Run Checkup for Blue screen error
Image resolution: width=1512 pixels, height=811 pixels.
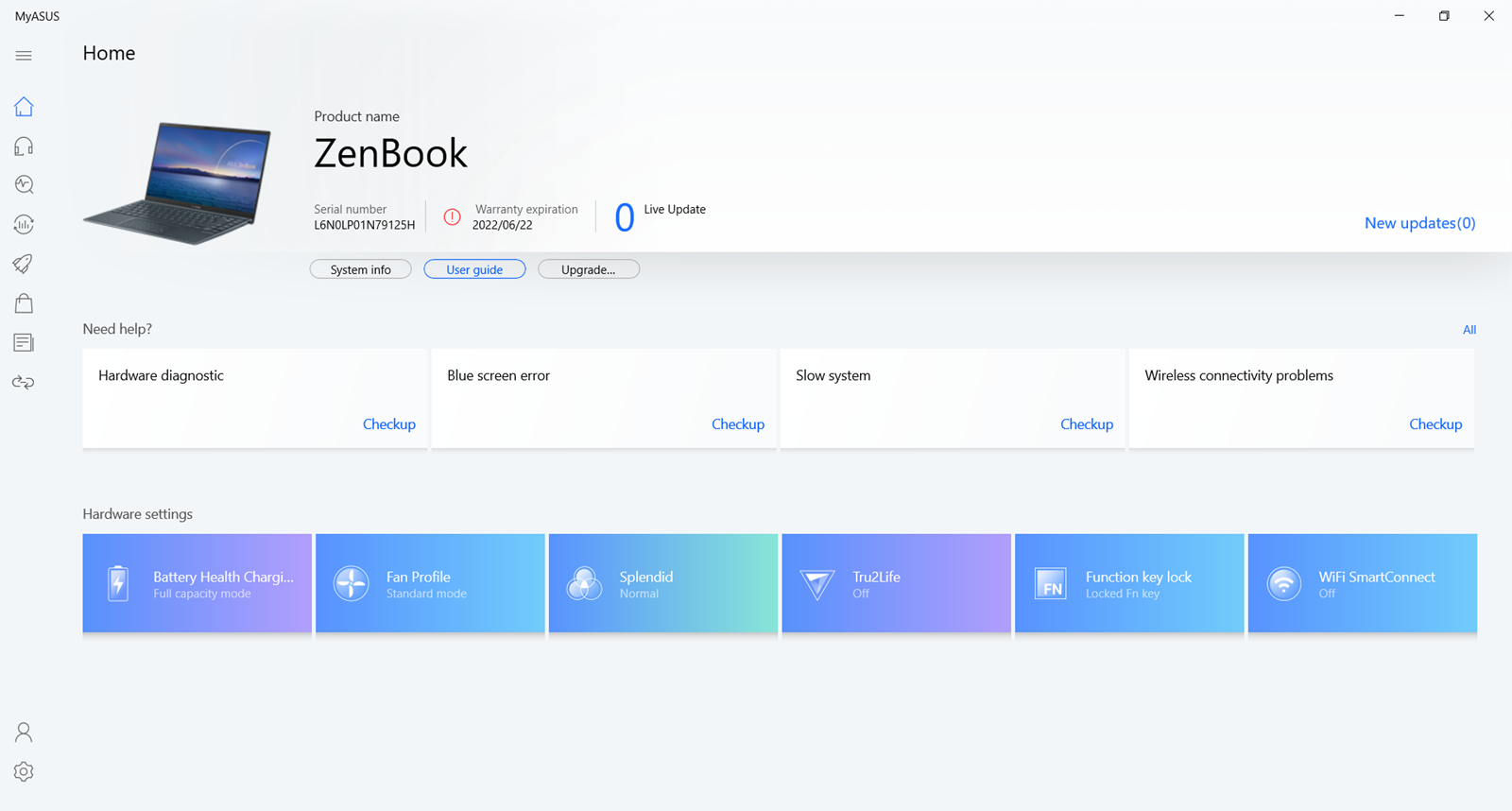tap(738, 424)
